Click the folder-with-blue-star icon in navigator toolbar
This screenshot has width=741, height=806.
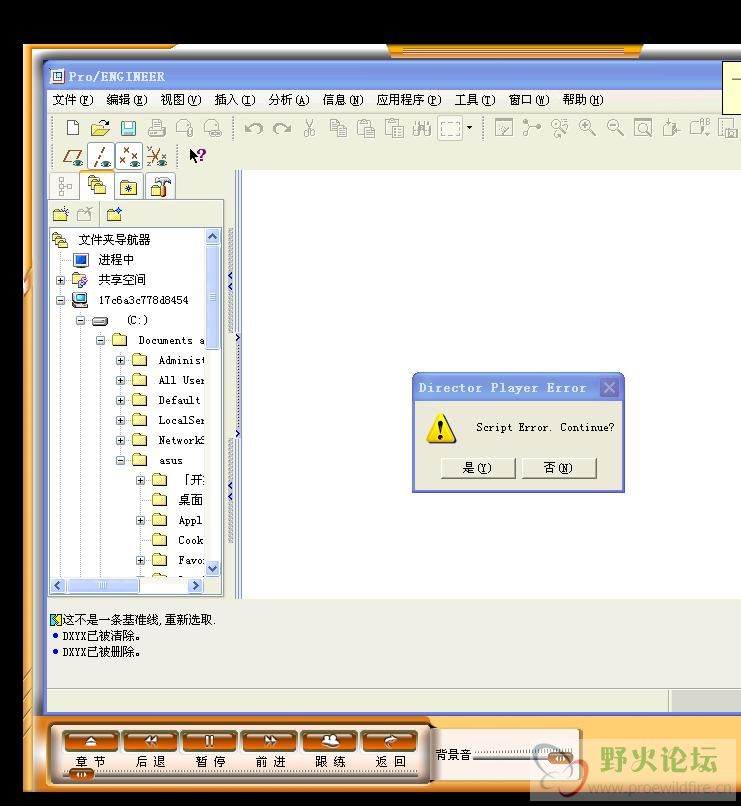click(114, 214)
